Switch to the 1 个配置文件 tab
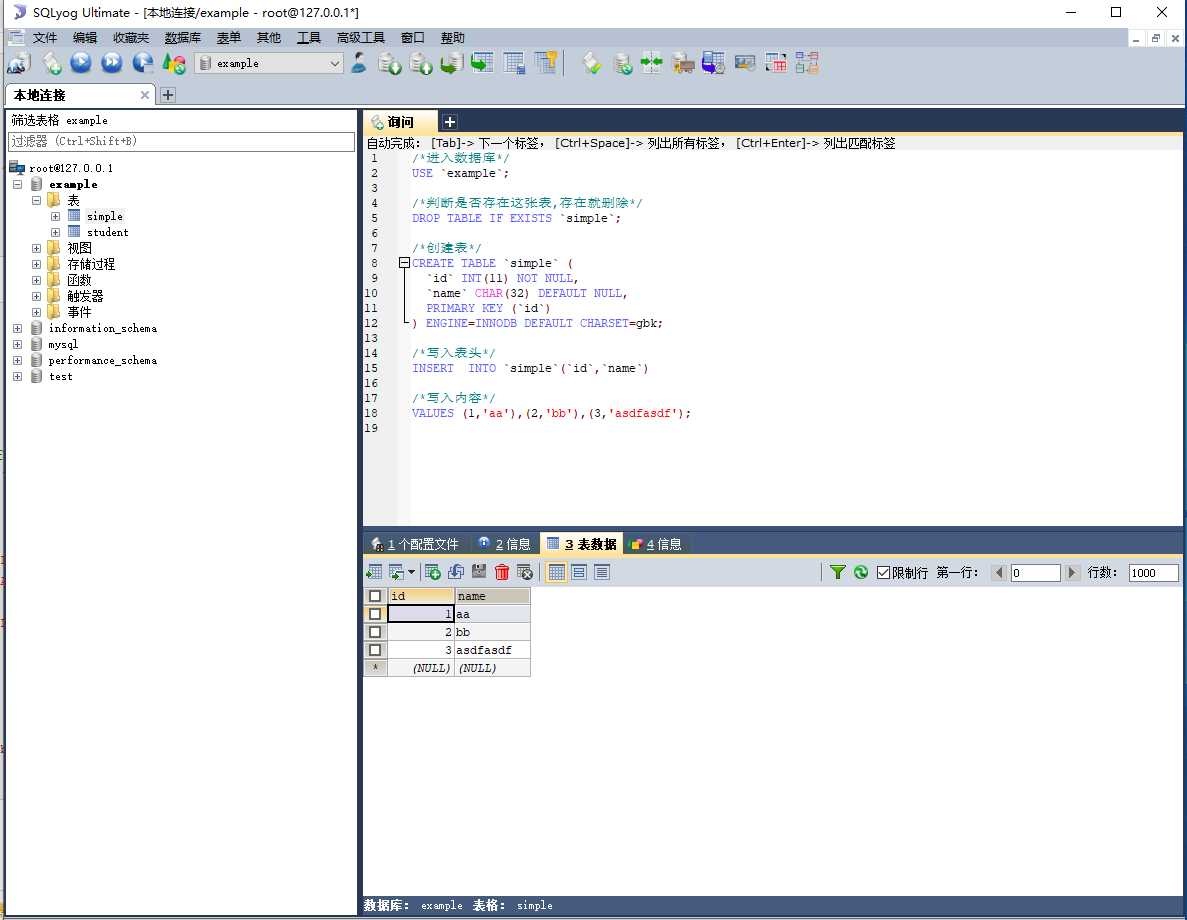 click(x=415, y=544)
